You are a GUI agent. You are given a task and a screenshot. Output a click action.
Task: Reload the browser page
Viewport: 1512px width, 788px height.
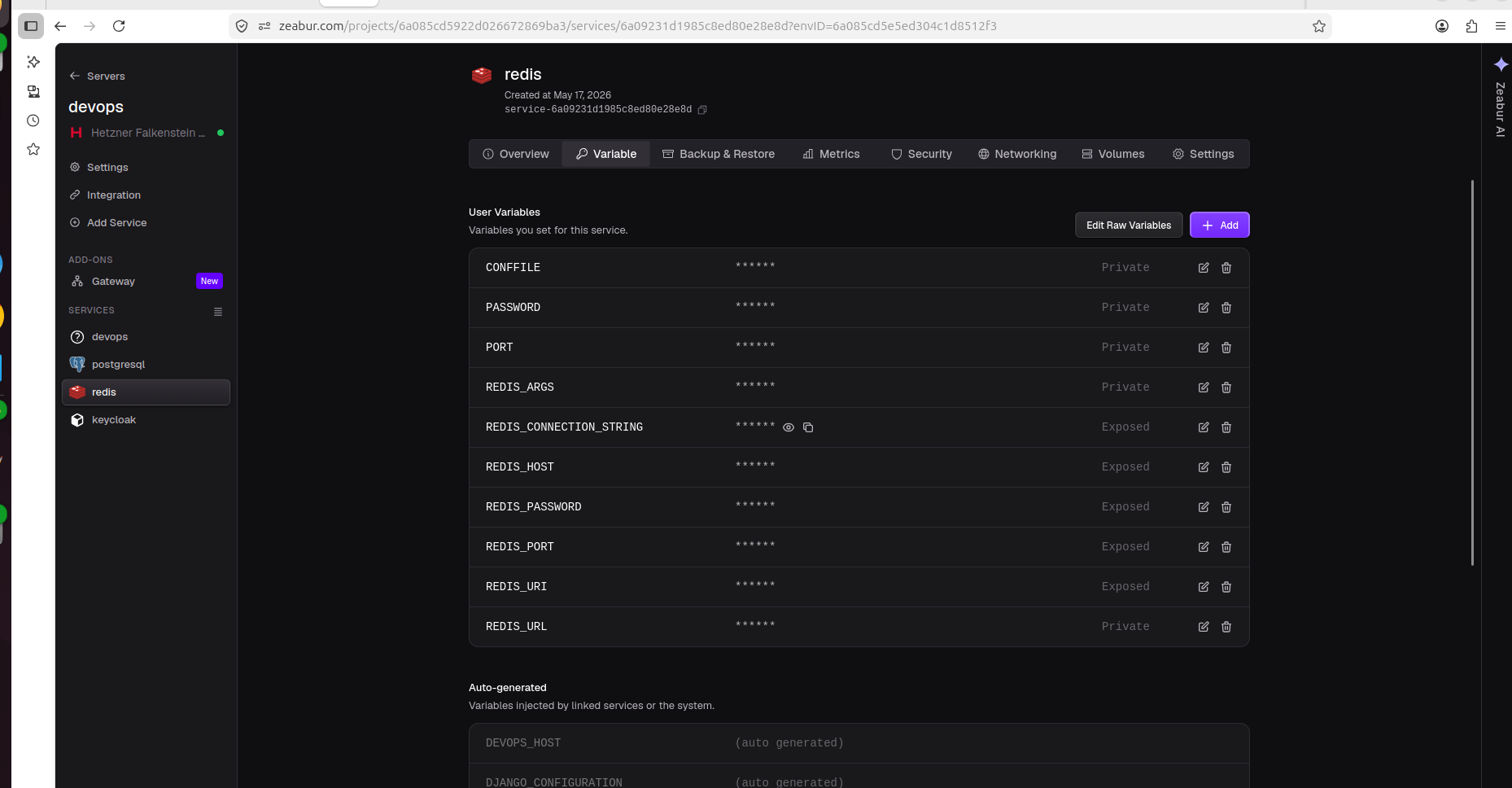pyautogui.click(x=119, y=26)
